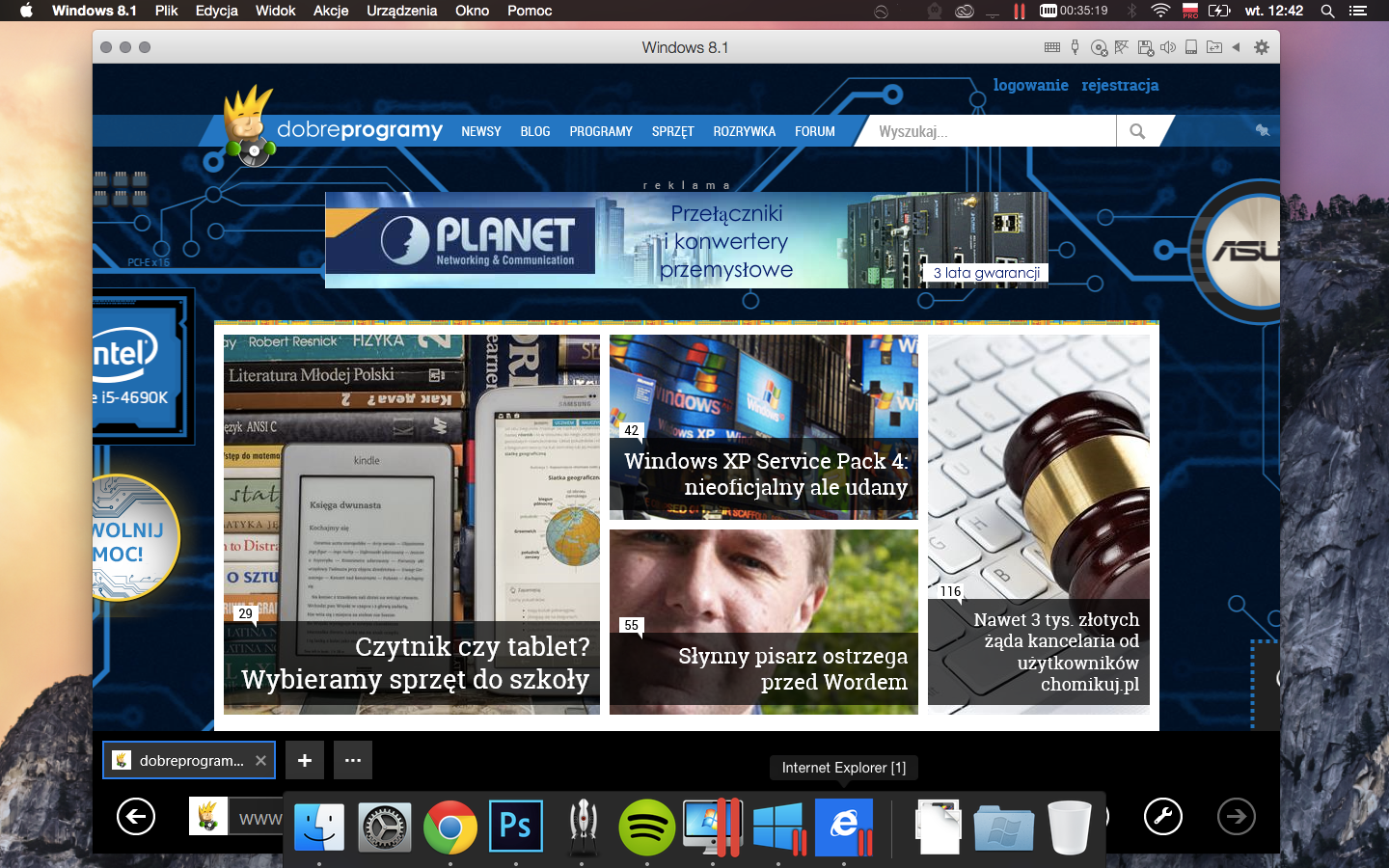Collapse the title bar status icons with the left triangle
This screenshot has width=1389, height=868.
(1236, 47)
